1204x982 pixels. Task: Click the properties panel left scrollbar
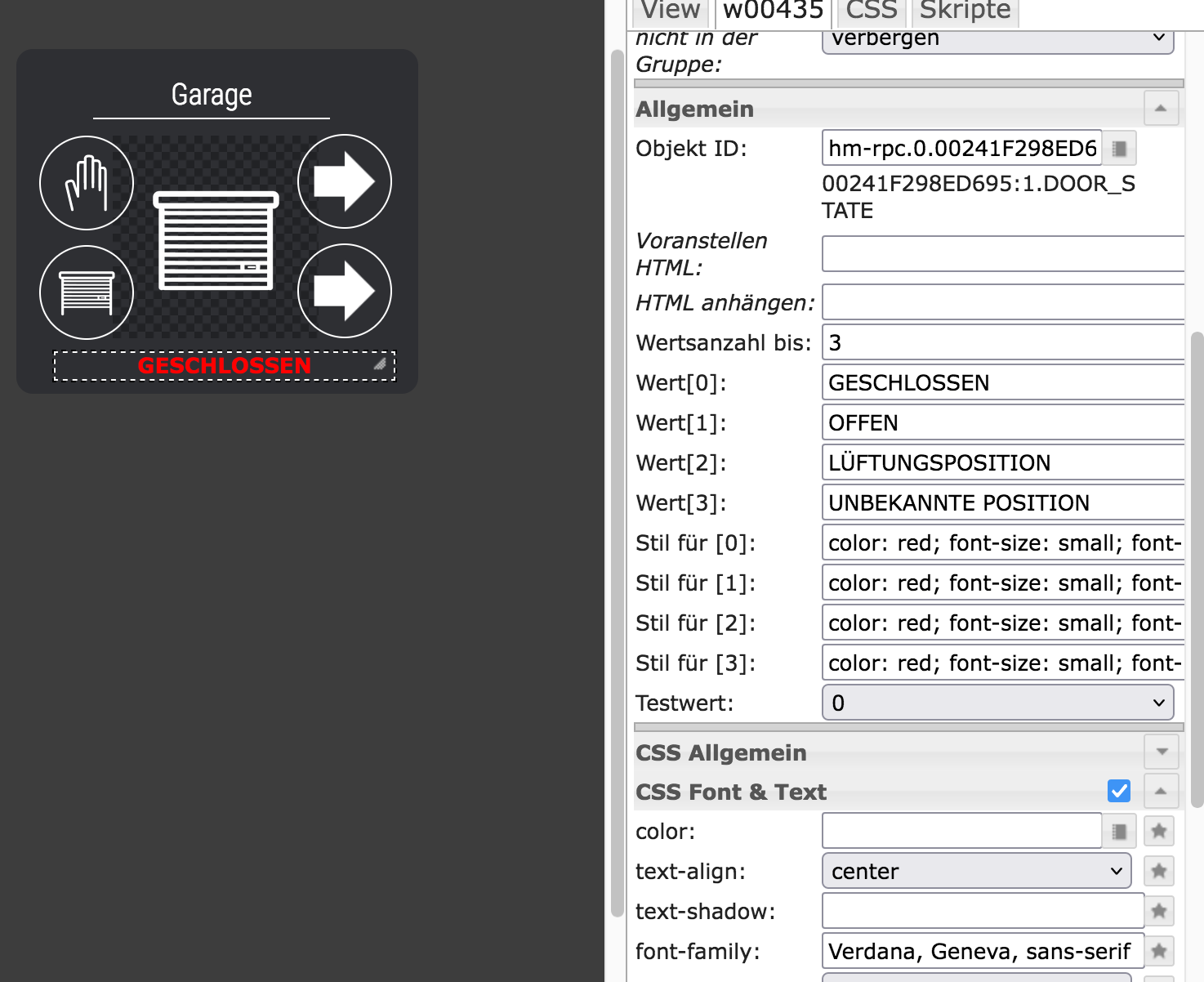618,484
